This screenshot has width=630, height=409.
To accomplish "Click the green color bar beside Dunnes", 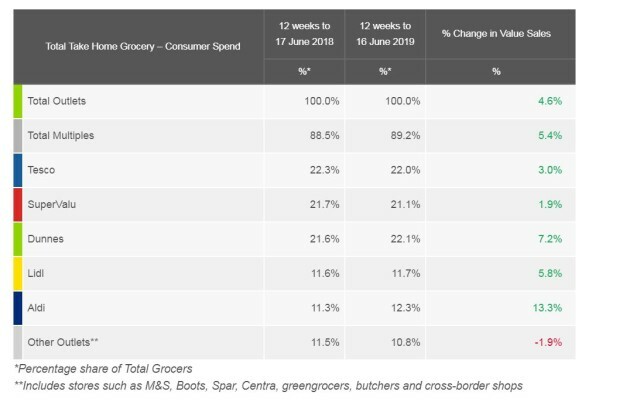I will [x=19, y=239].
